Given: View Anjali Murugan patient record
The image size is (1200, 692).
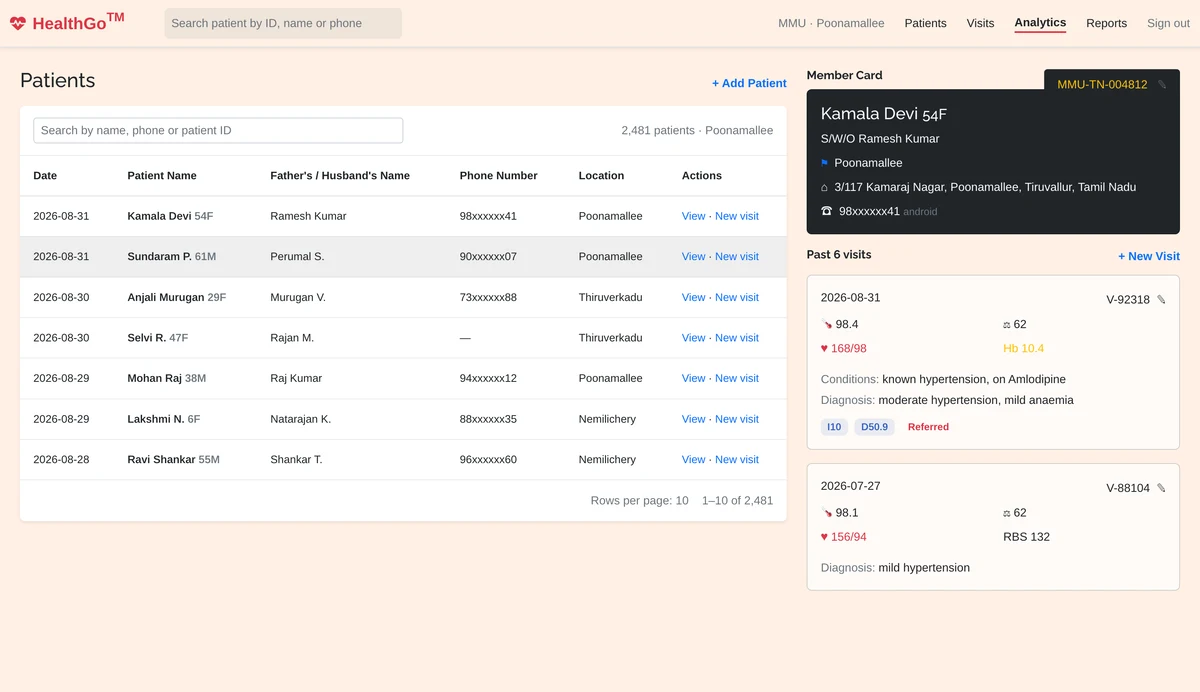Looking at the screenshot, I should pos(693,297).
